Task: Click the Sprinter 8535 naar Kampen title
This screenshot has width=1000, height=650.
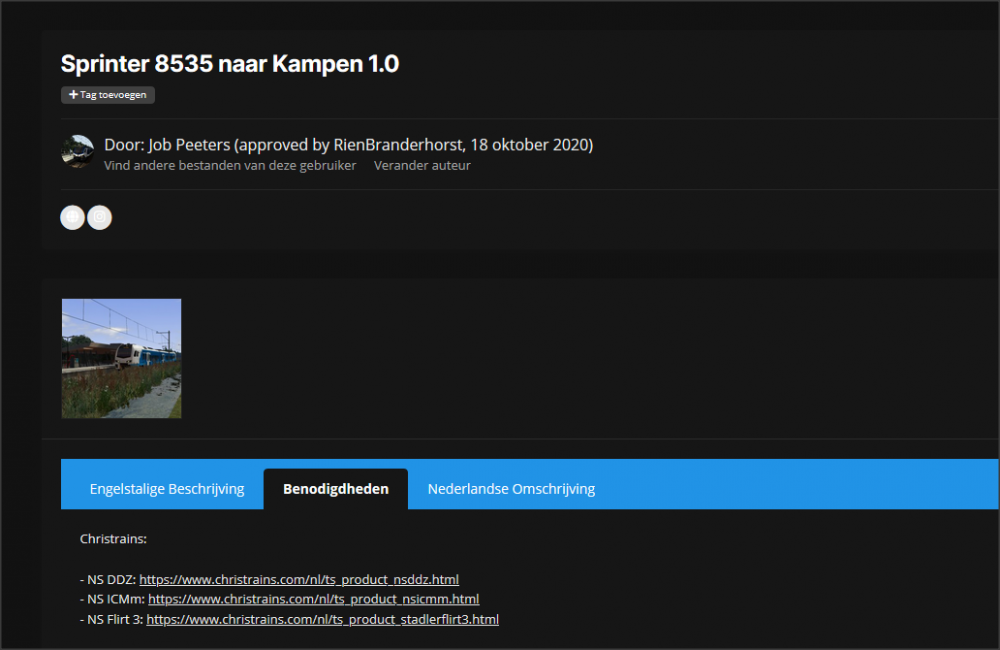Action: point(230,64)
